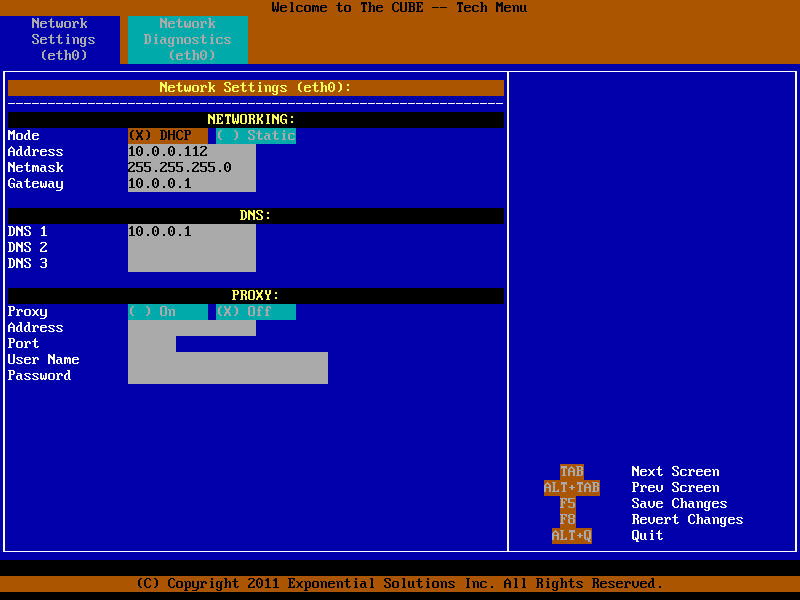Click the ALT+Q key hint
Viewport: 800px width, 600px height.
click(571, 536)
